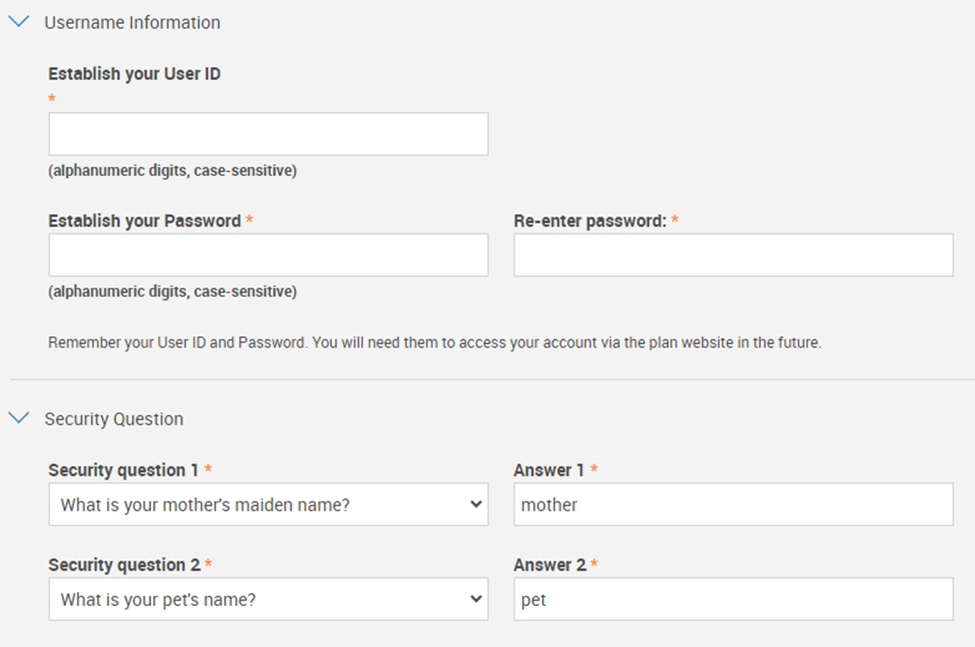The height and width of the screenshot is (647, 975).
Task: Collapse the Username Information section chevron
Action: tap(19, 21)
